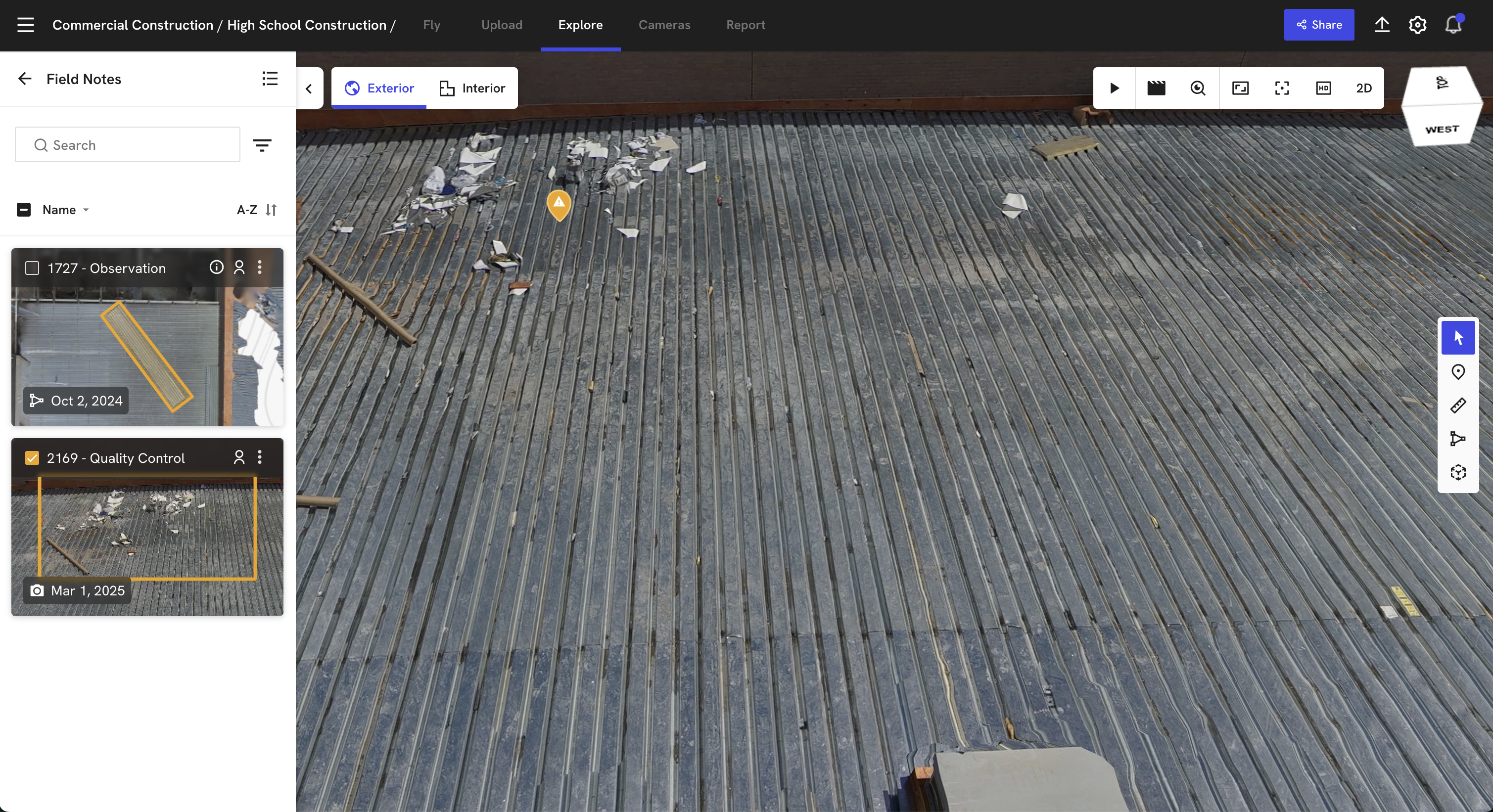
Task: Activate the zoom magnifier tool
Action: [x=1198, y=88]
